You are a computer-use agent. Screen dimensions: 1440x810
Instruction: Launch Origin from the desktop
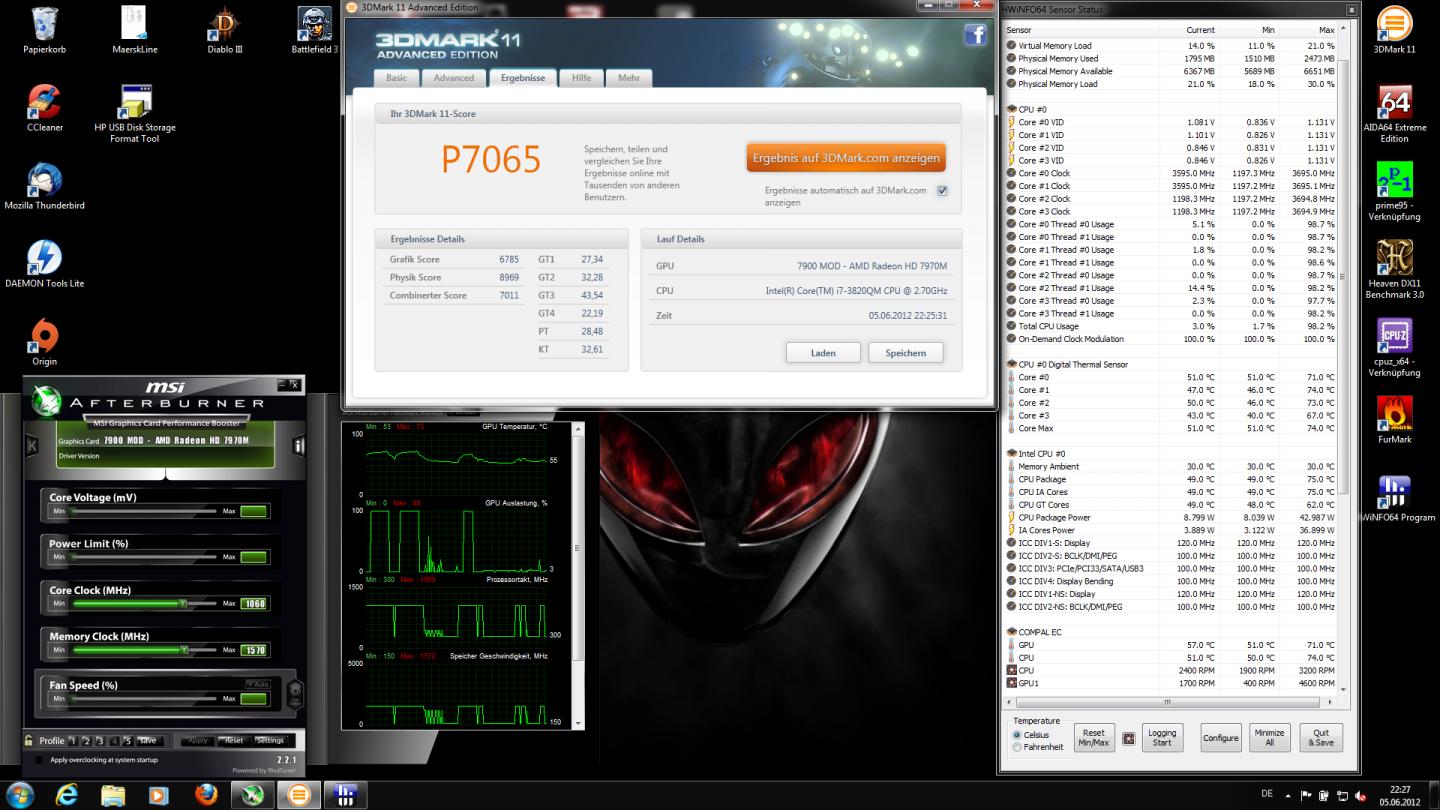tap(44, 342)
